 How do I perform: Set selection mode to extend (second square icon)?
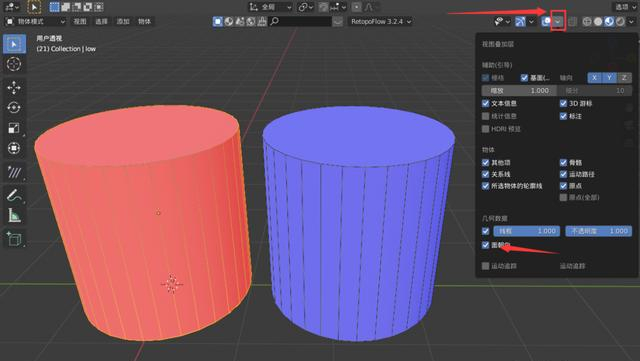point(65,7)
